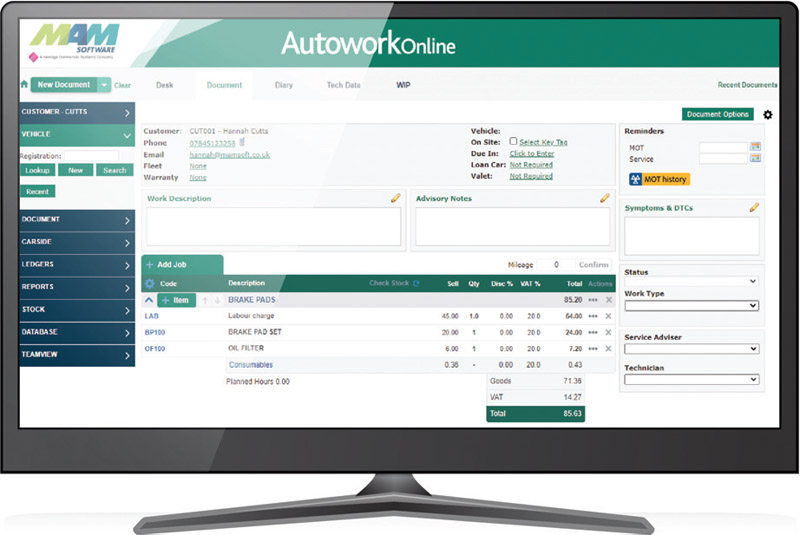The width and height of the screenshot is (800, 535).
Task: Click Add Job
Action: tap(182, 265)
